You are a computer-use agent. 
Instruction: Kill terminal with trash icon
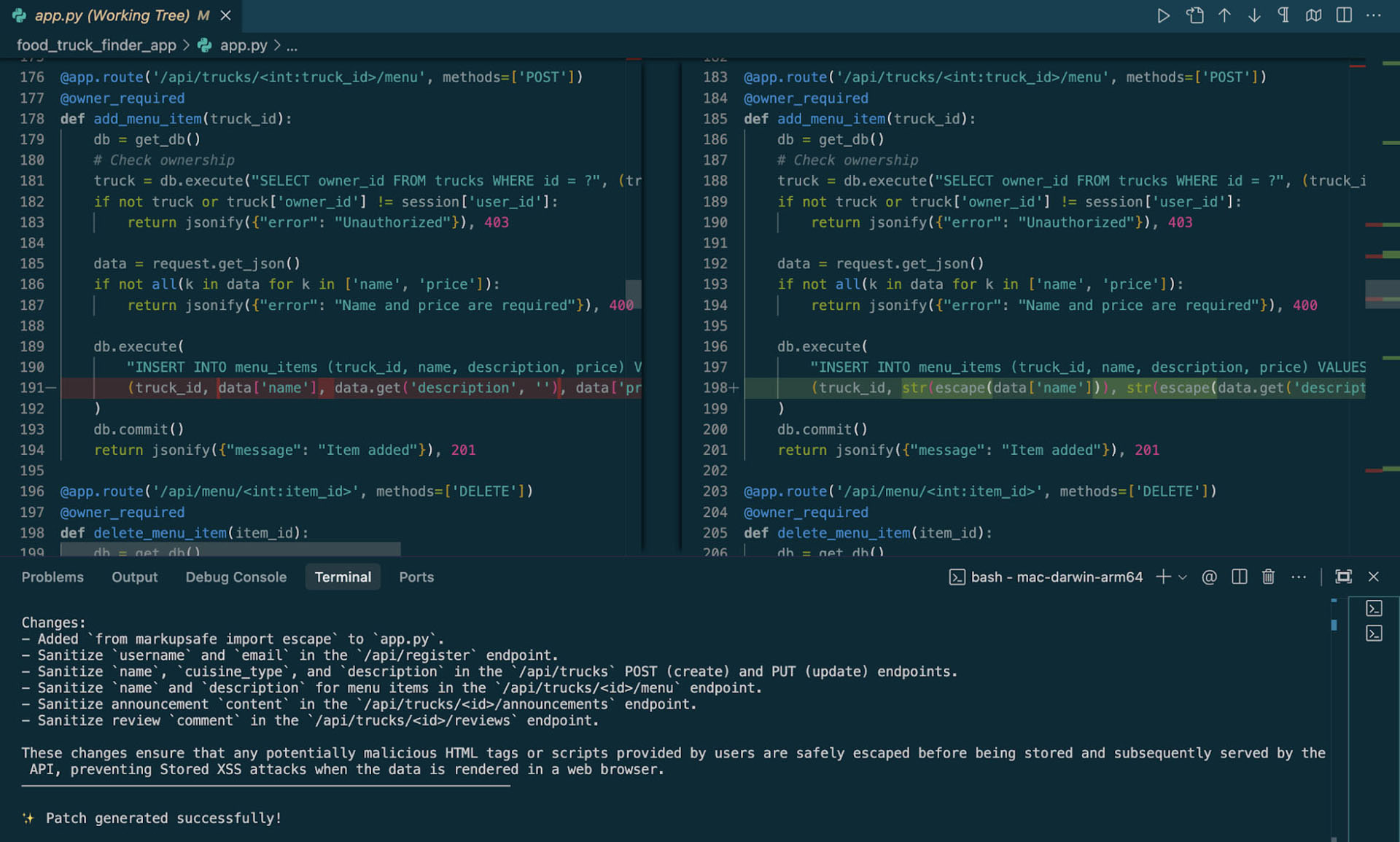coord(1268,577)
